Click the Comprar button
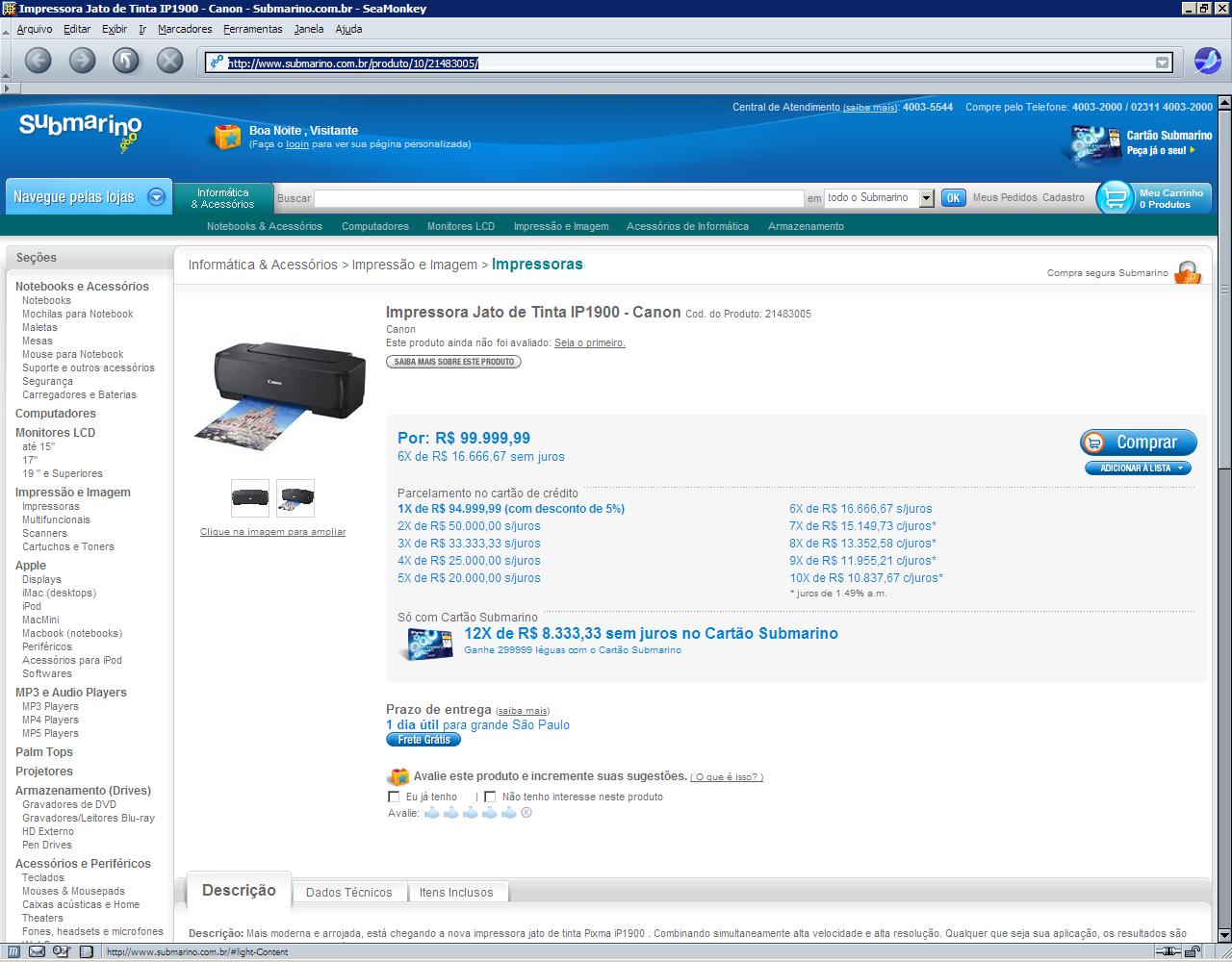The image size is (1232, 962). tap(1139, 443)
